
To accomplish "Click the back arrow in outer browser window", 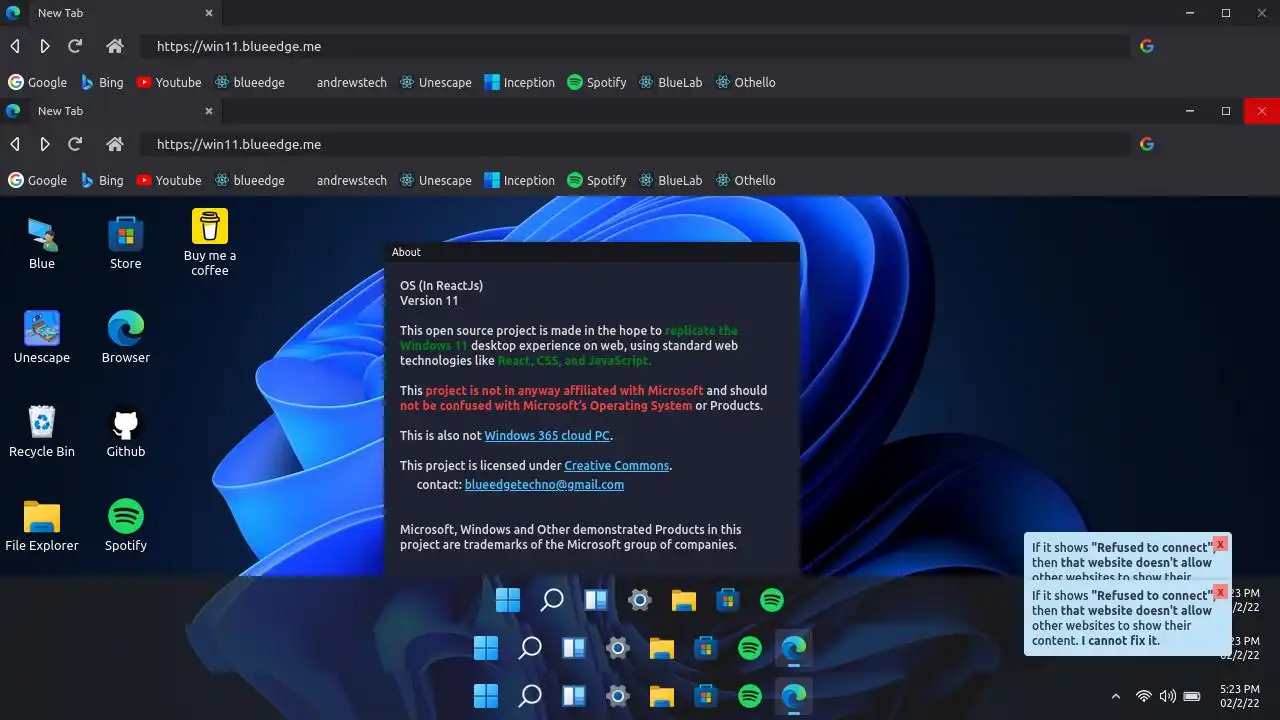I will pos(15,46).
